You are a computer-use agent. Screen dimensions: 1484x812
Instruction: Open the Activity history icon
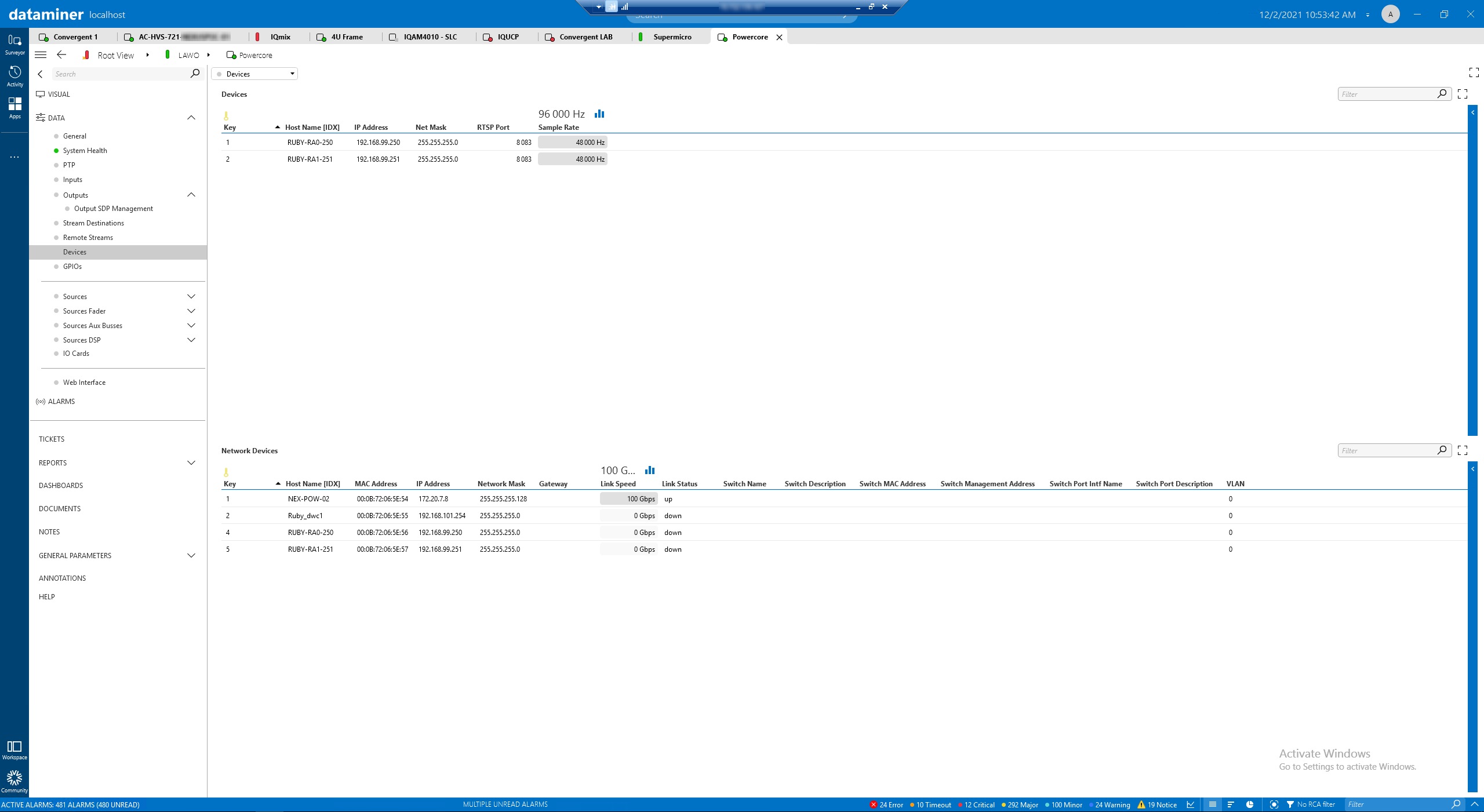pos(14,76)
